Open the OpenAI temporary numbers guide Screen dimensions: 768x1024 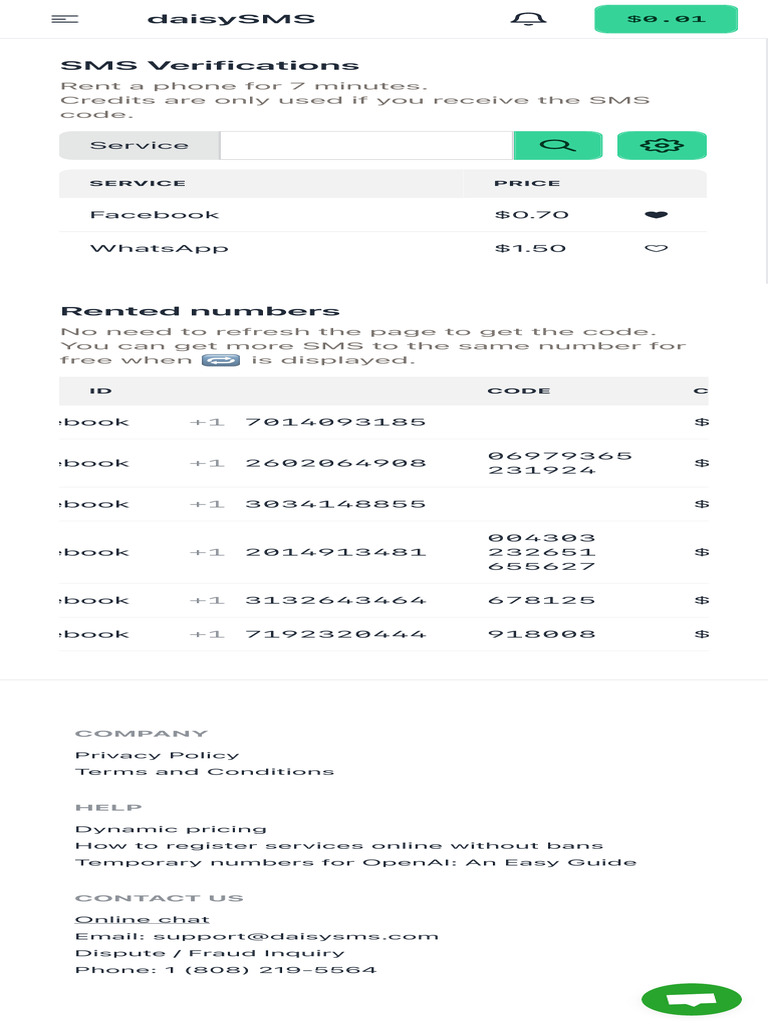(355, 862)
